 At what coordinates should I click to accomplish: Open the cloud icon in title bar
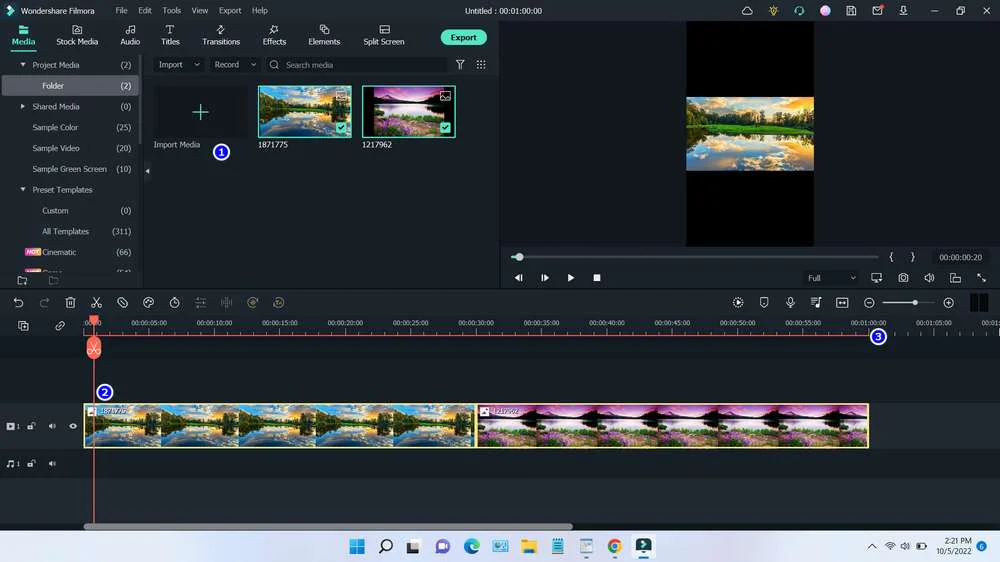[x=747, y=11]
